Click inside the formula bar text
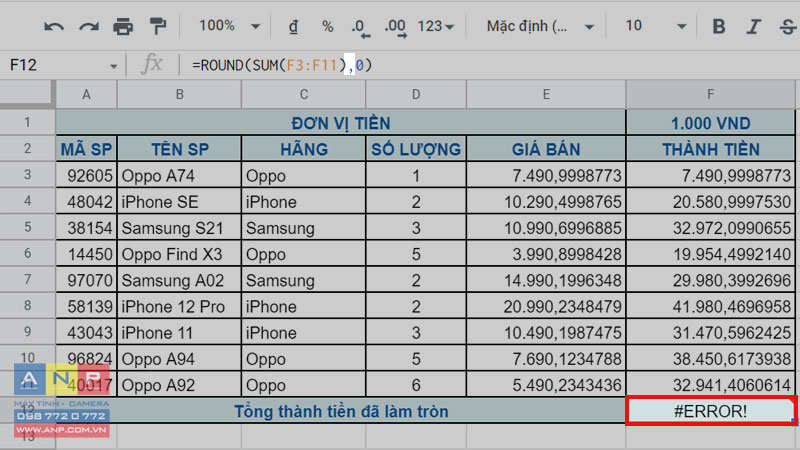800x450 pixels. point(282,65)
